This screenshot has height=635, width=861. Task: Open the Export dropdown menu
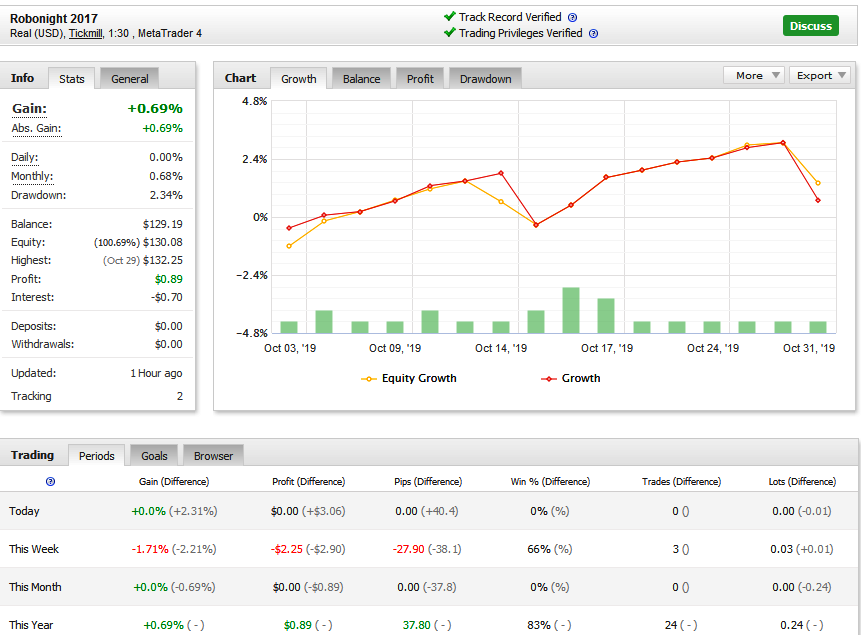point(820,75)
